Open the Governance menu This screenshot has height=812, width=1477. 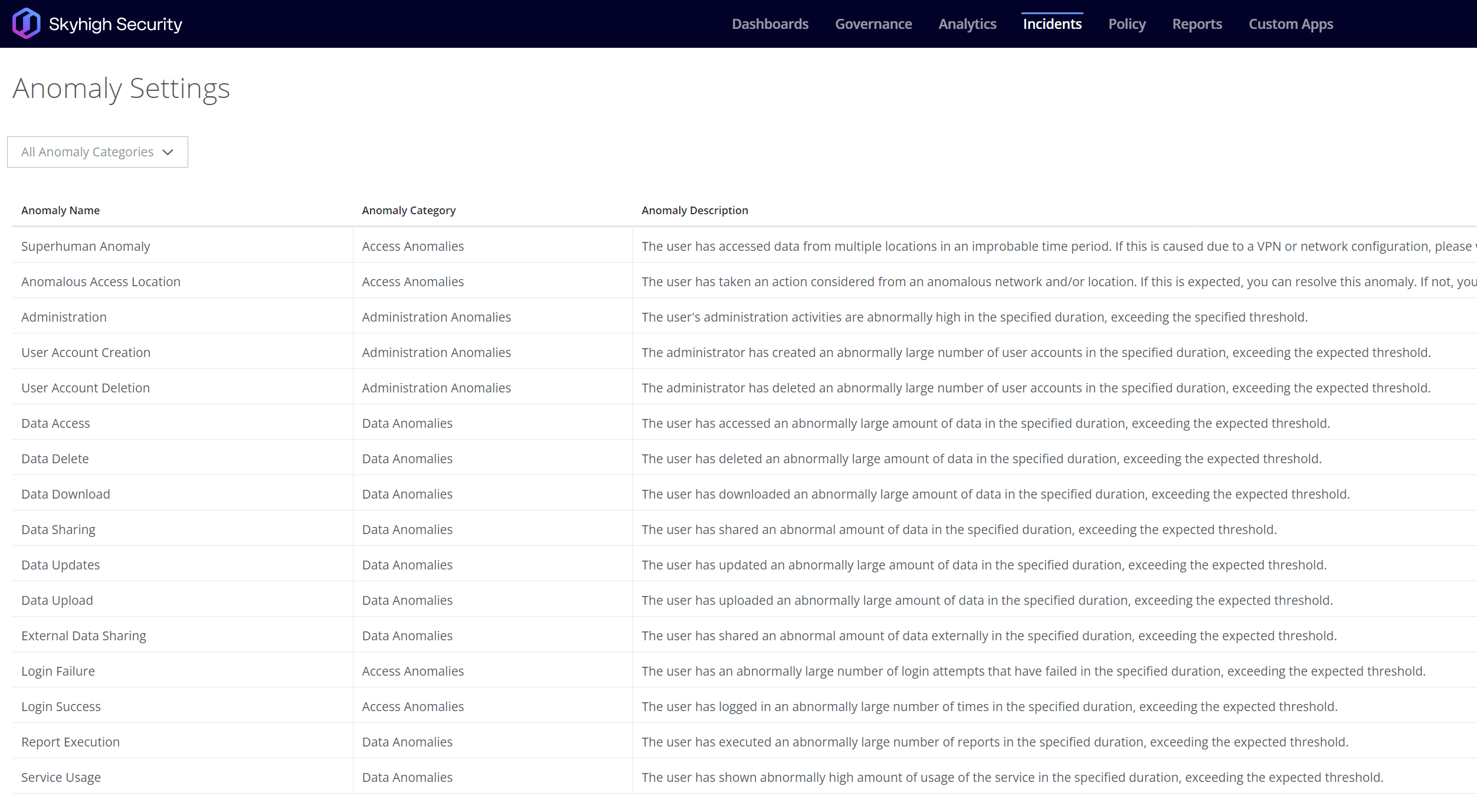coord(873,24)
